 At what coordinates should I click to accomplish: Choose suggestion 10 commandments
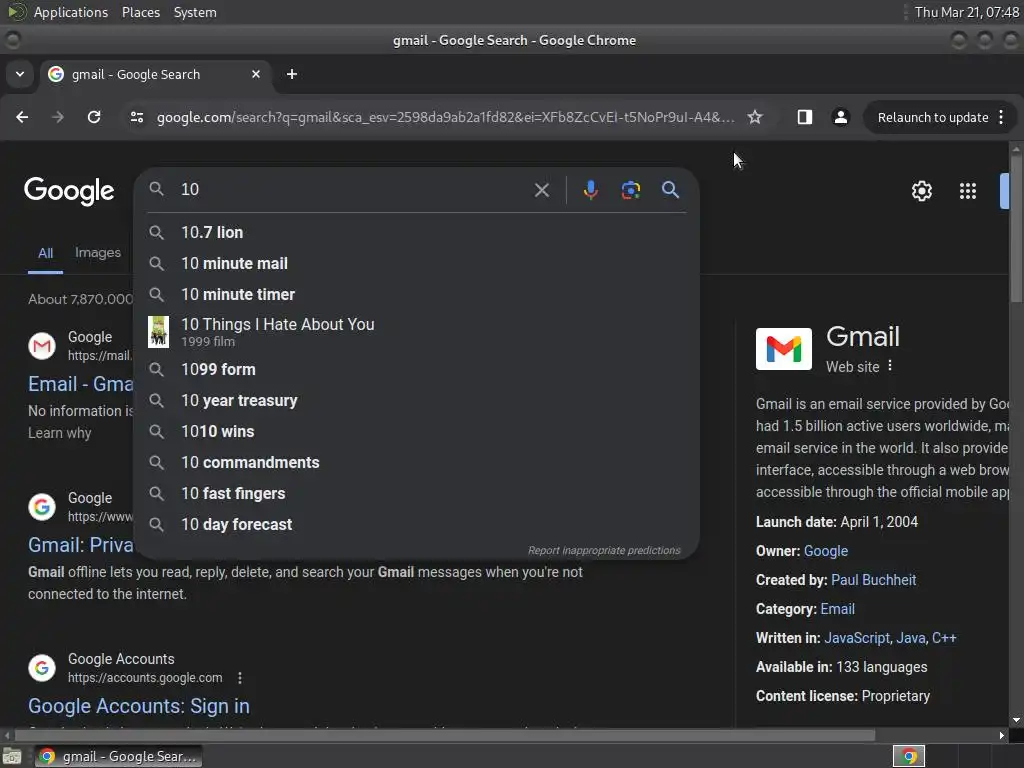tap(417, 462)
